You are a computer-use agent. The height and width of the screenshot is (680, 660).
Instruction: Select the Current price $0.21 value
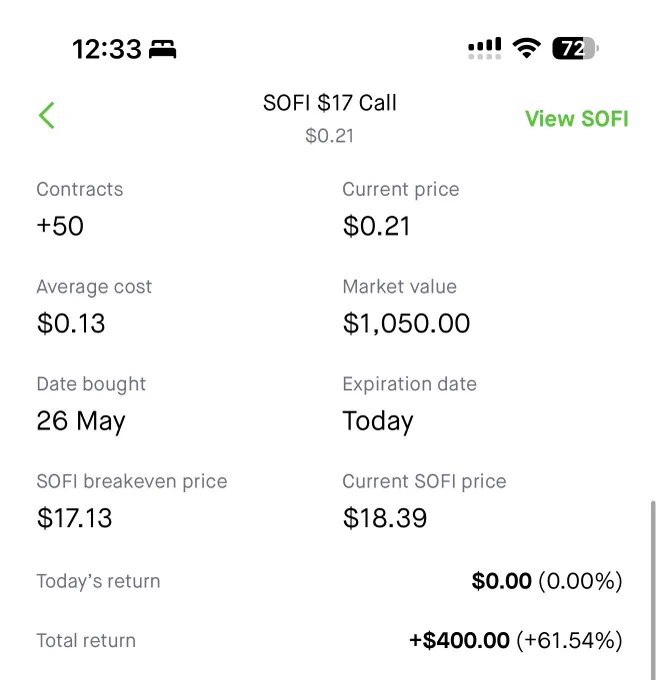(376, 226)
